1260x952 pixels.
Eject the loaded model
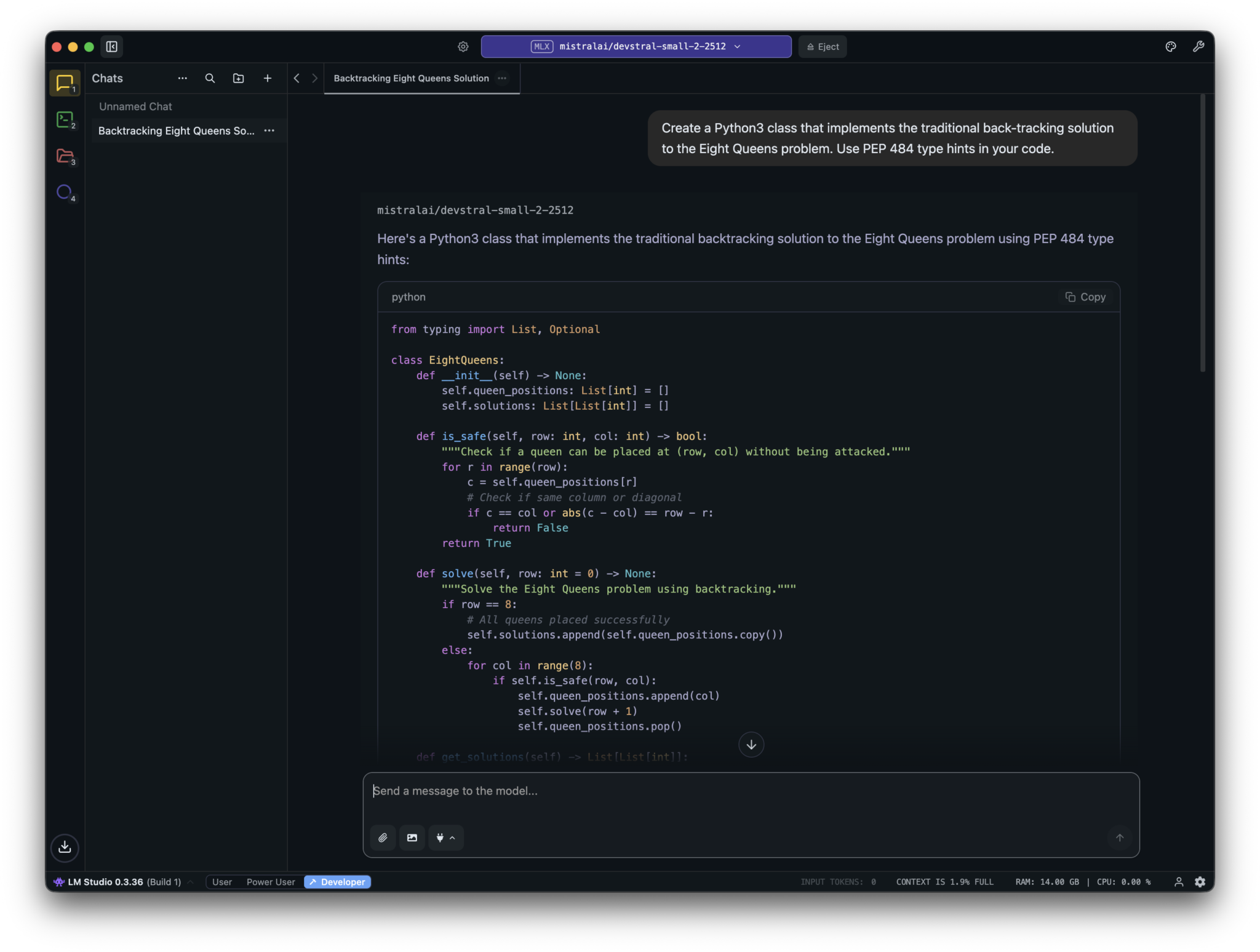pyautogui.click(x=822, y=46)
